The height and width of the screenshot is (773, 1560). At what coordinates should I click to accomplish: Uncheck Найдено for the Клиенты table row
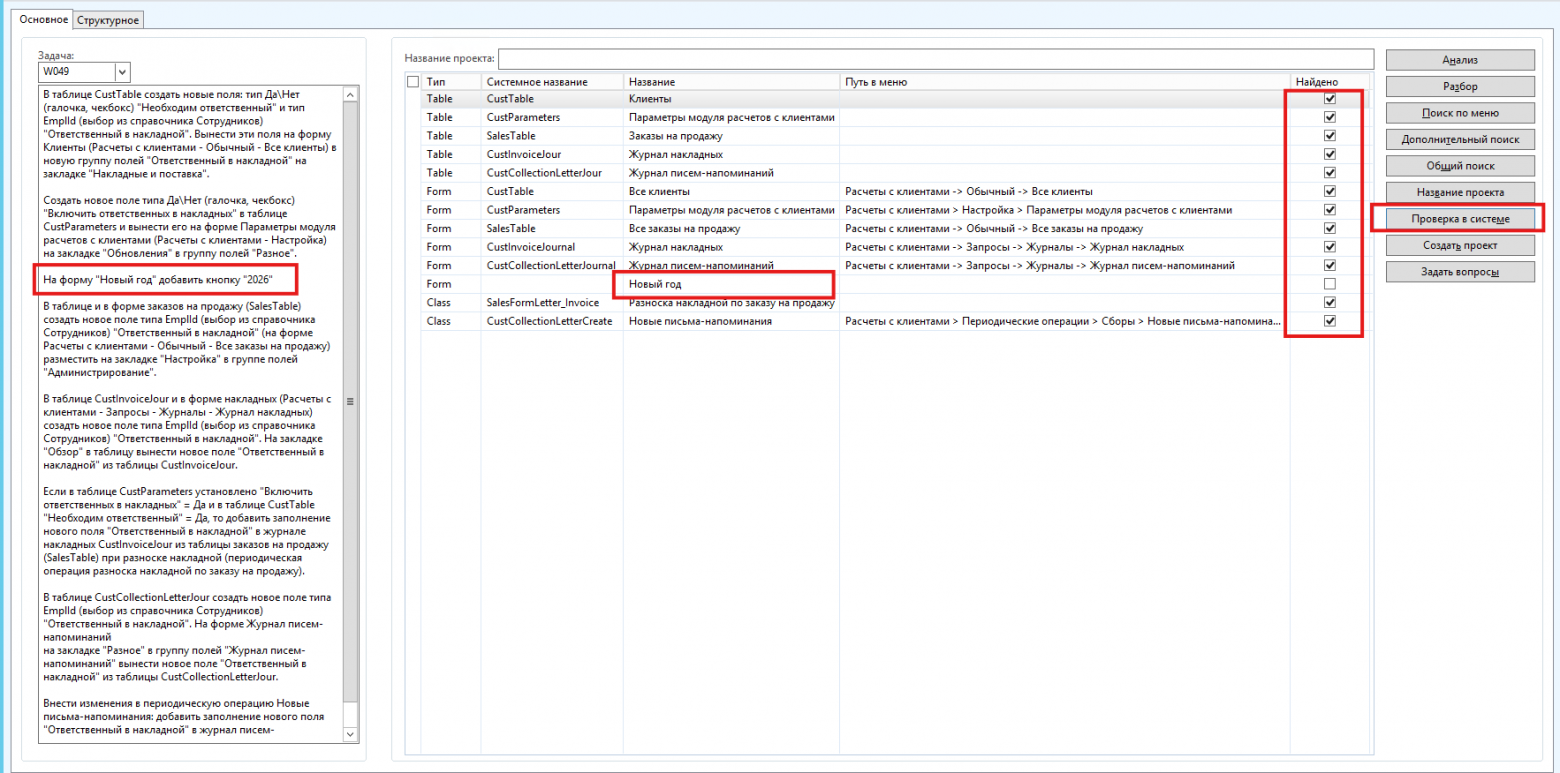1329,99
